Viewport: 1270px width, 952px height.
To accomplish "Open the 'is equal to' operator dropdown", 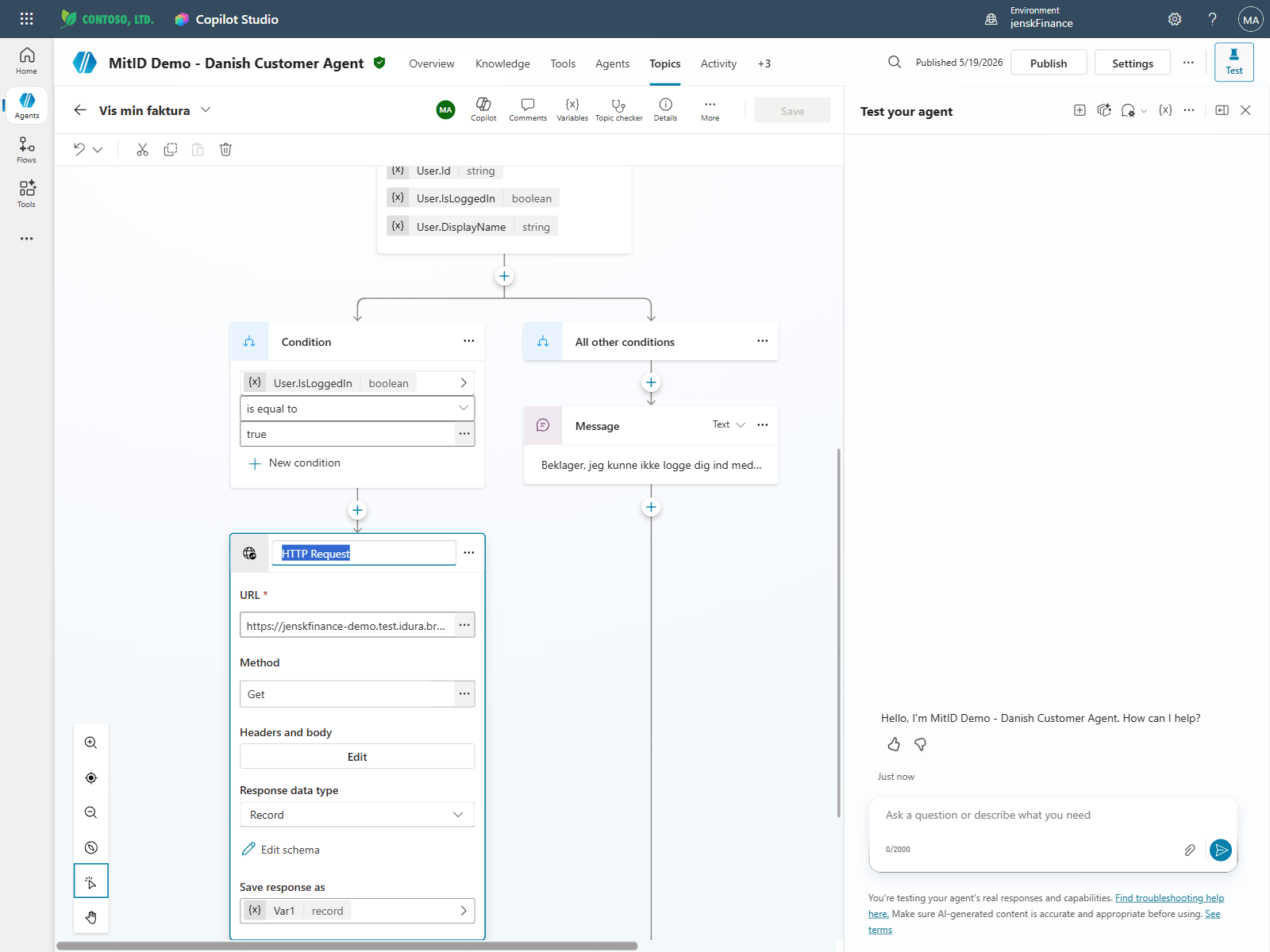I will click(357, 409).
